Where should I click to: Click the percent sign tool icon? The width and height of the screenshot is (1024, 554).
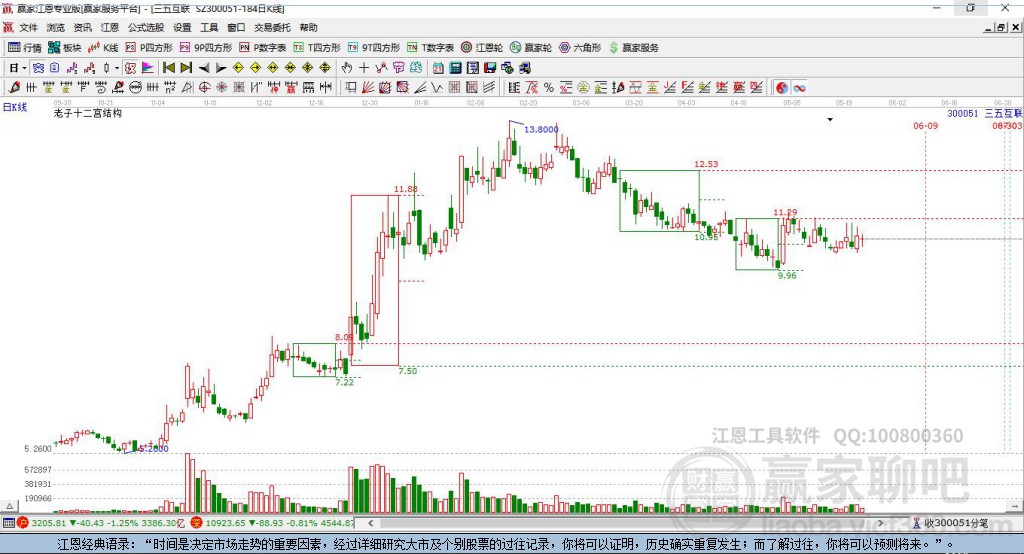click(549, 87)
